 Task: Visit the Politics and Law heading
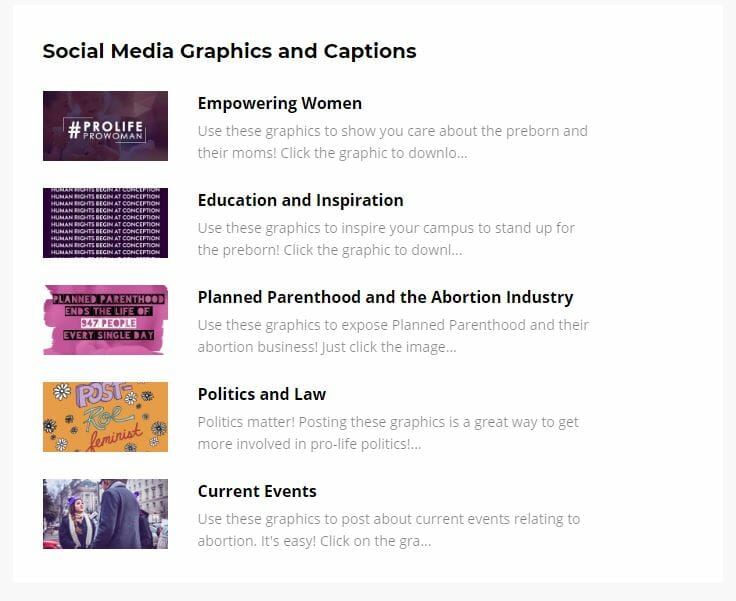[261, 394]
